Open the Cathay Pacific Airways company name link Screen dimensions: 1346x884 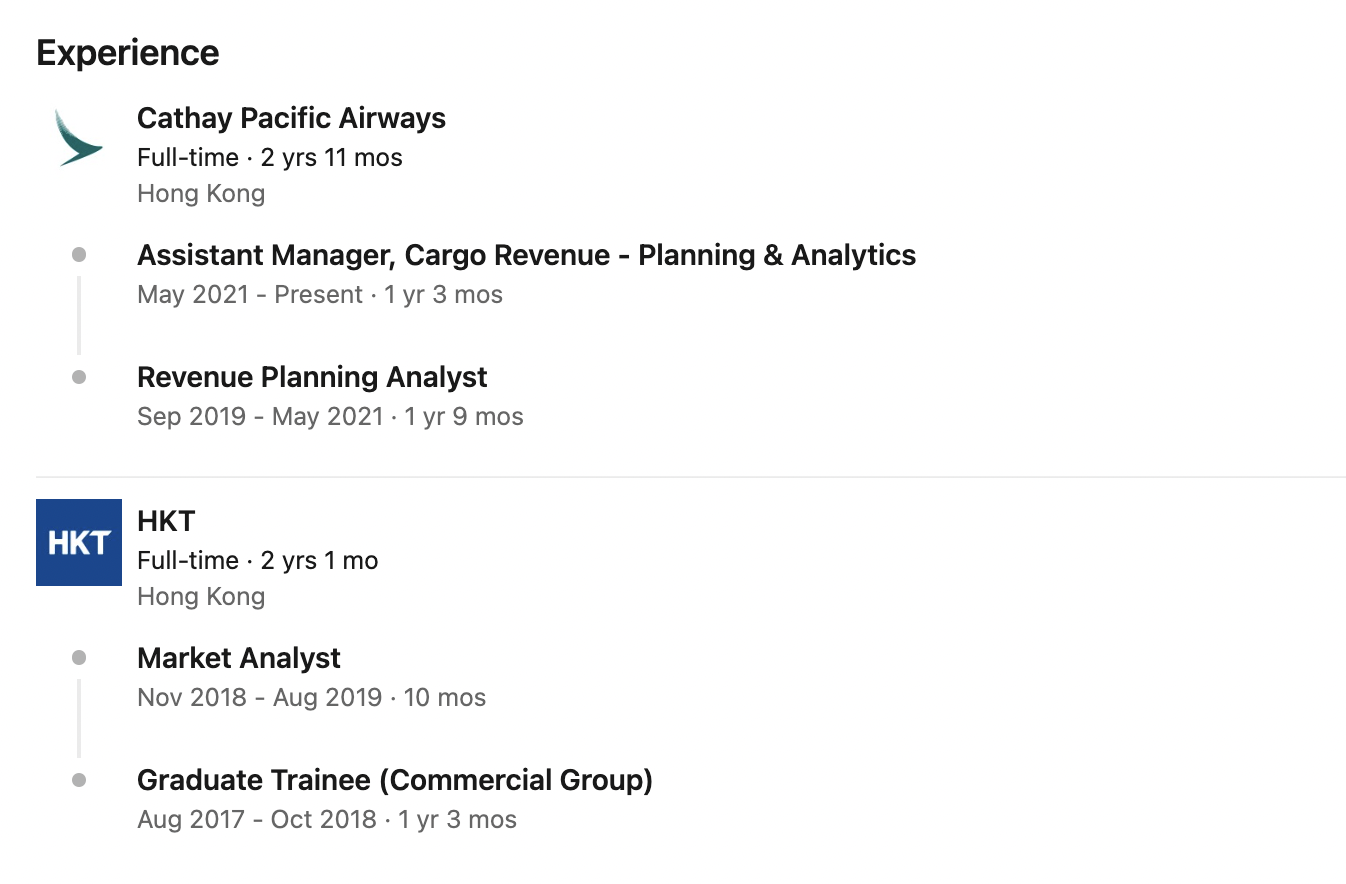click(x=291, y=118)
